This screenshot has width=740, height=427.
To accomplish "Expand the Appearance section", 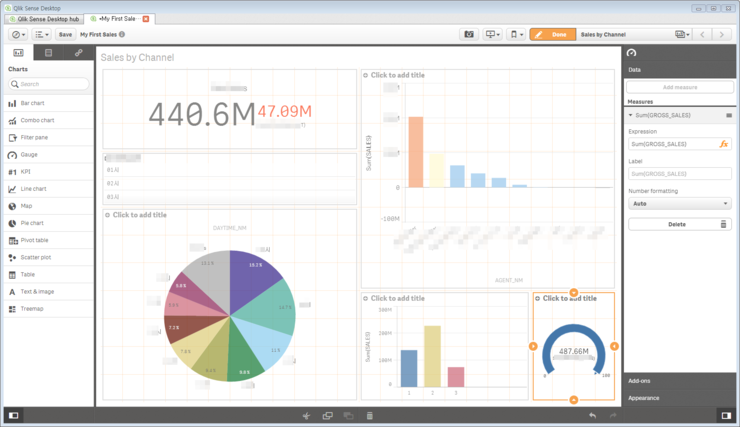I will [680, 398].
